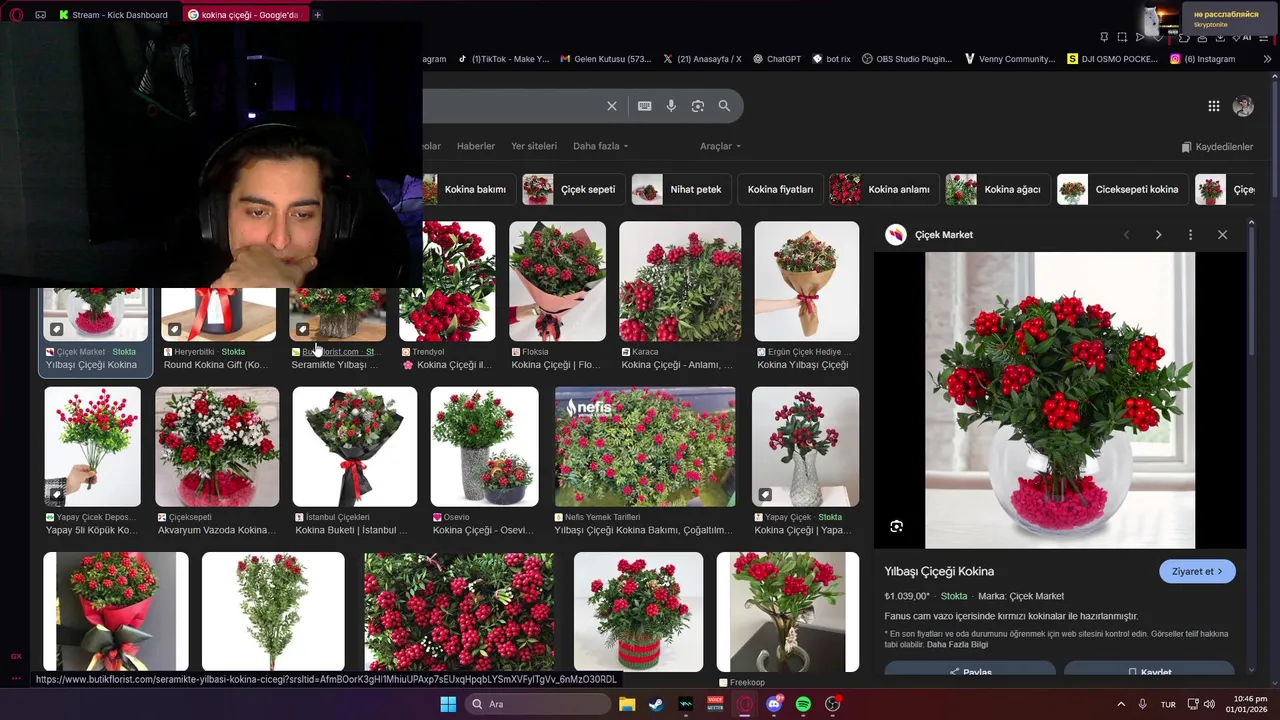Open the large preview image of kokina
Screen dimensions: 1280x720
click(x=1060, y=400)
